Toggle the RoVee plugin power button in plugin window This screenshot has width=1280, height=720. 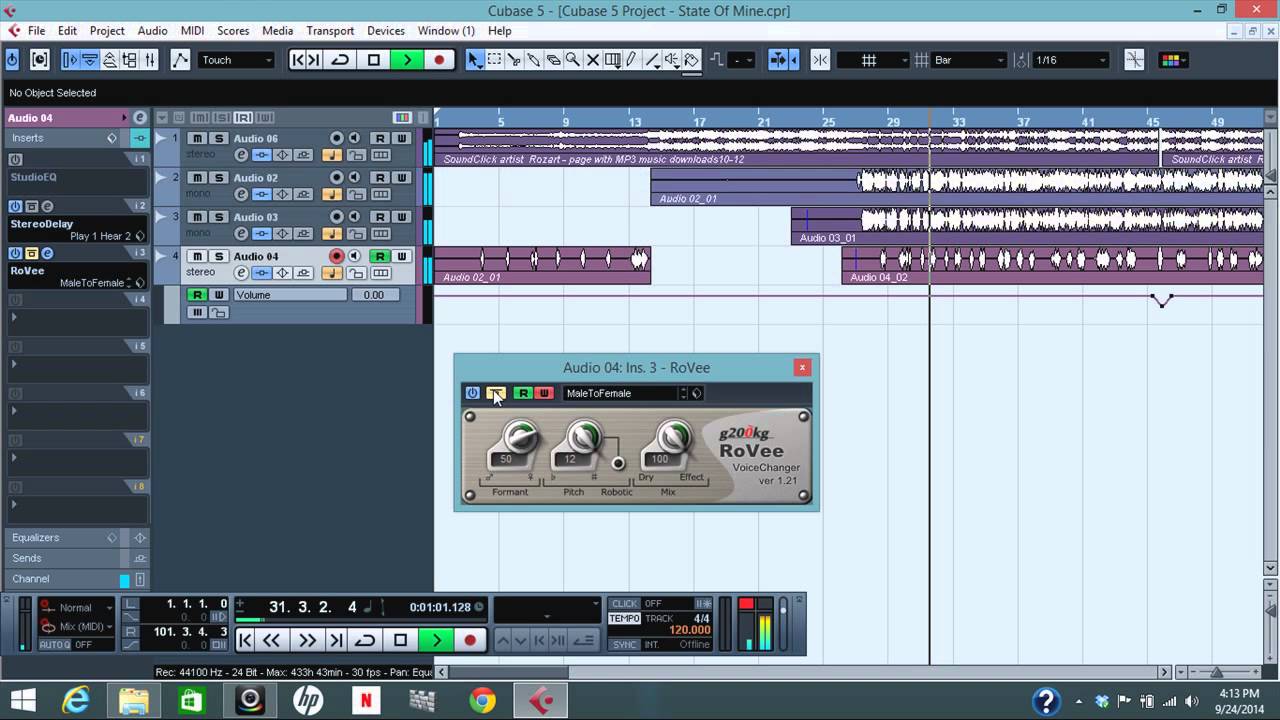(473, 393)
